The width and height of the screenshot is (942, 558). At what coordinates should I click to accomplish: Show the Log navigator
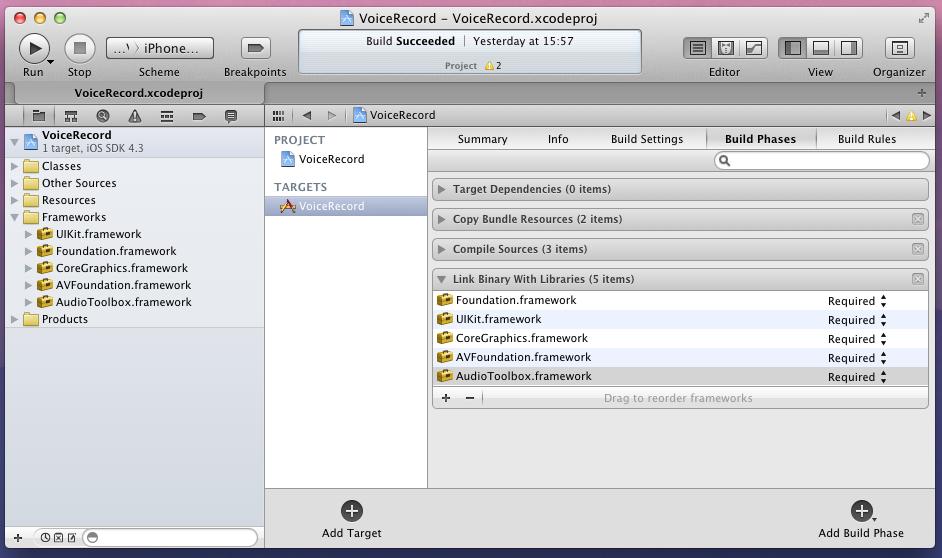click(x=231, y=116)
